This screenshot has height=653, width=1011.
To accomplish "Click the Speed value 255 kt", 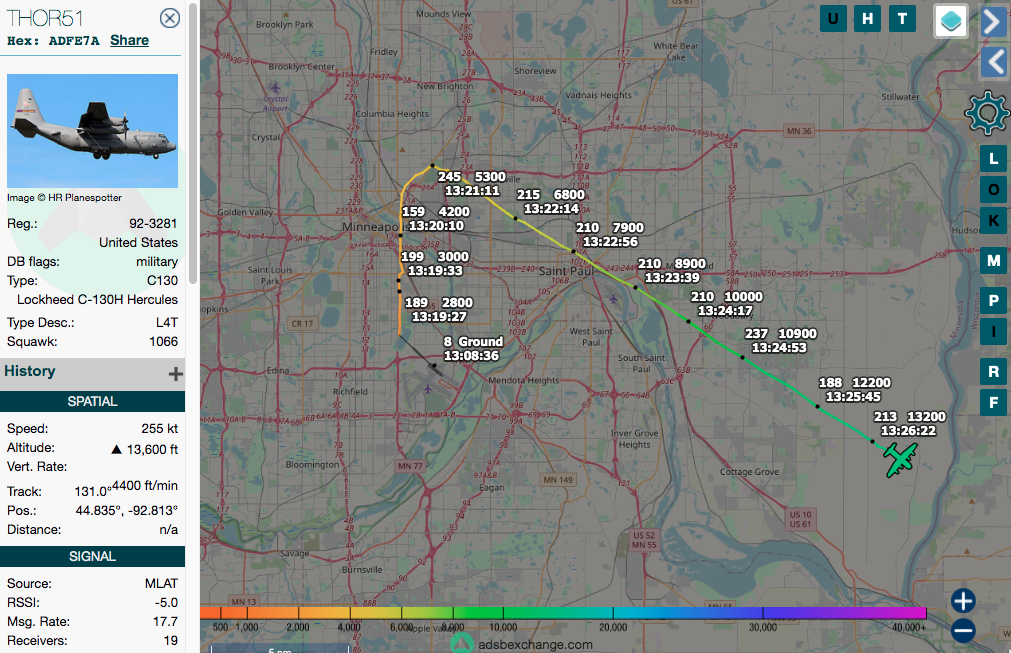I will coord(160,429).
